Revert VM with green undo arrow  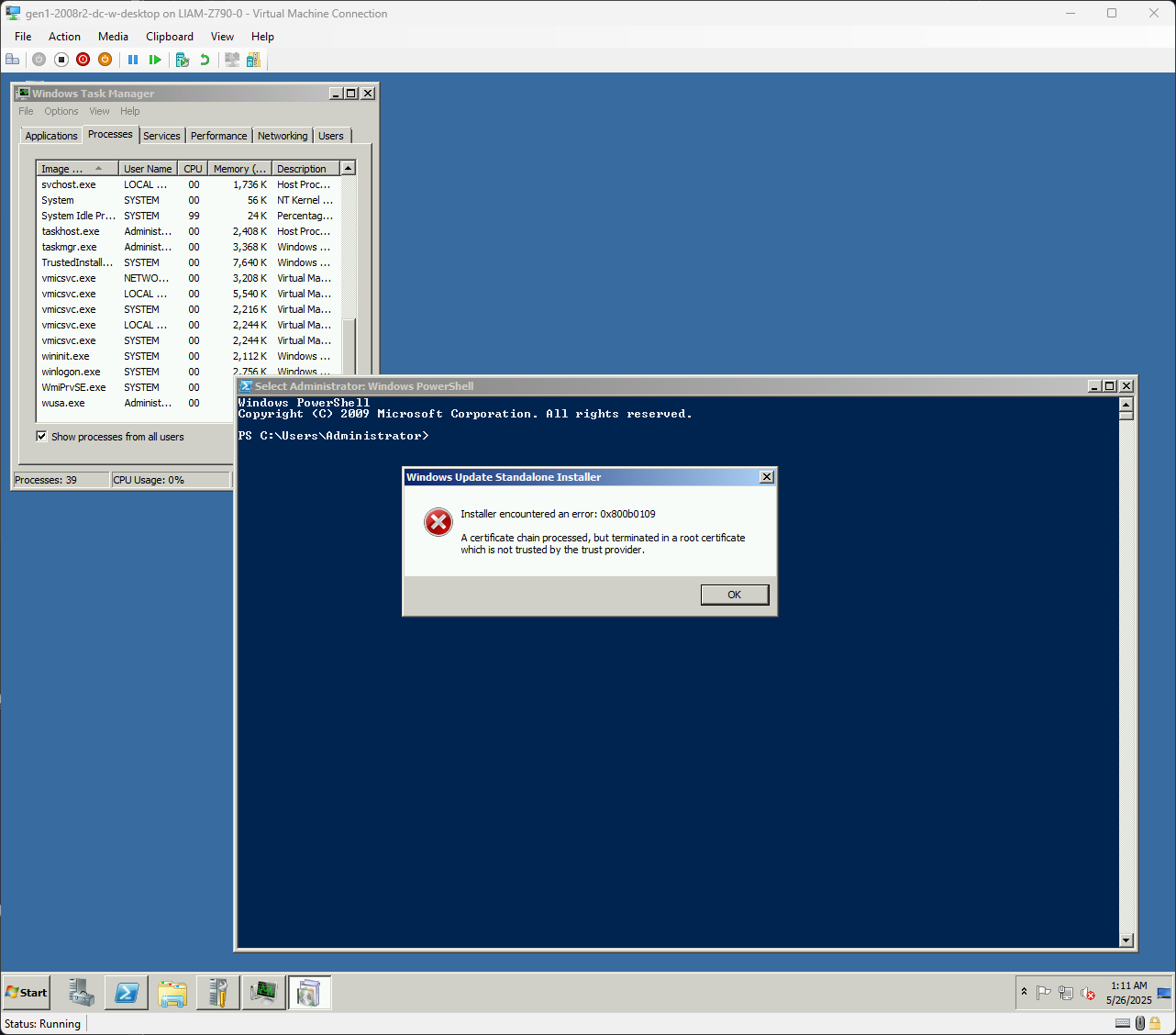(x=205, y=60)
